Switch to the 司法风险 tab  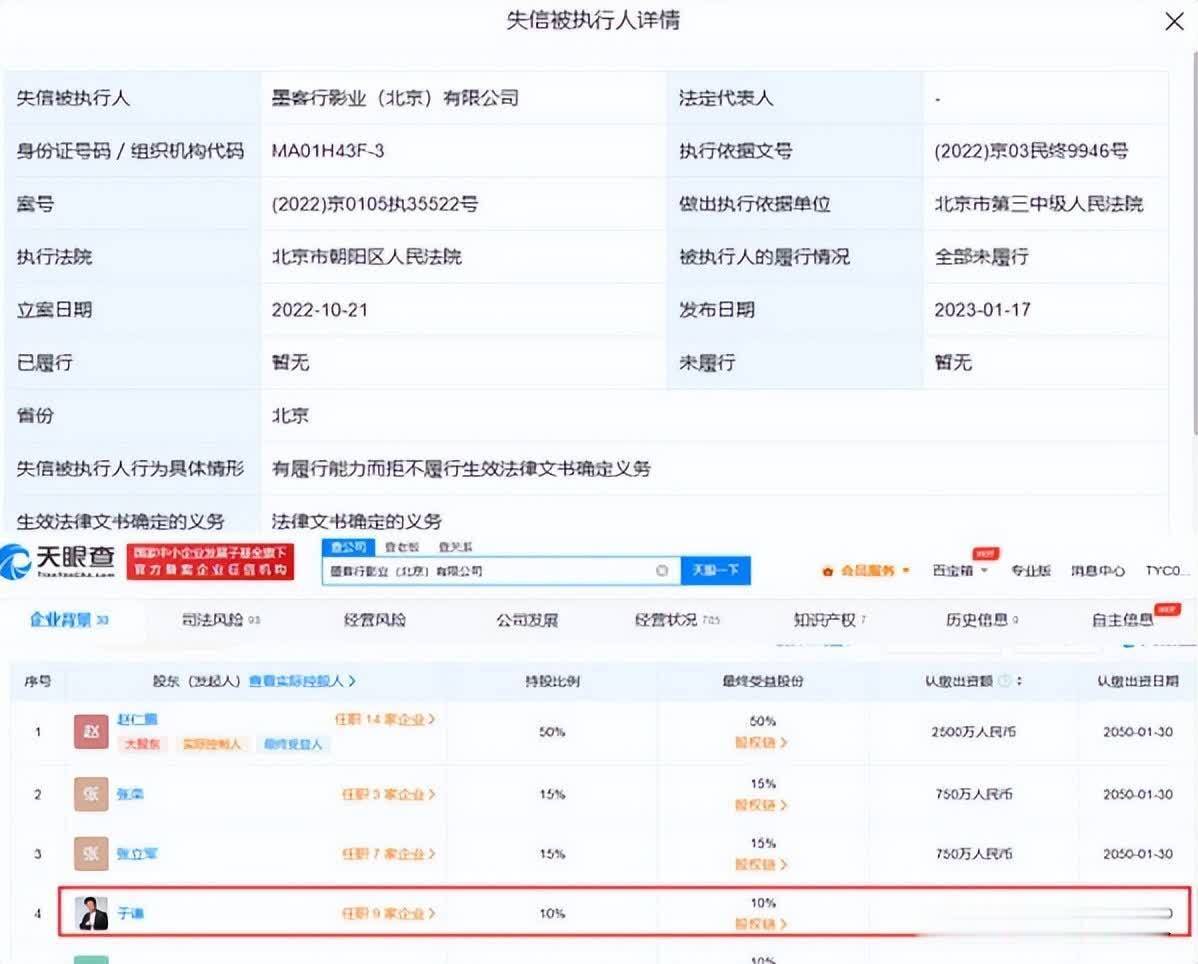221,619
